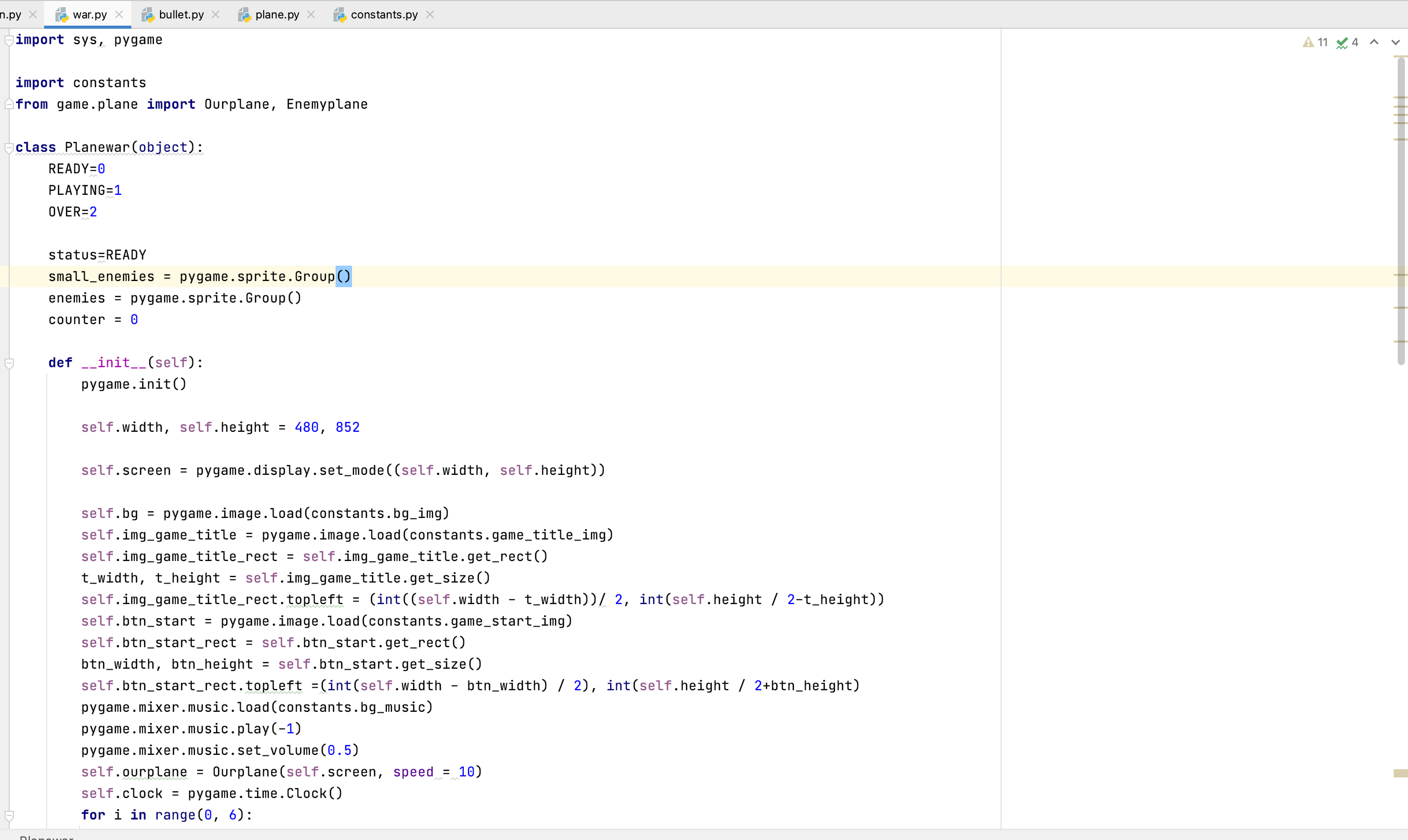1408x840 pixels.
Task: Click 'Ourplane' constructor in self.ourplane line
Action: [245, 771]
